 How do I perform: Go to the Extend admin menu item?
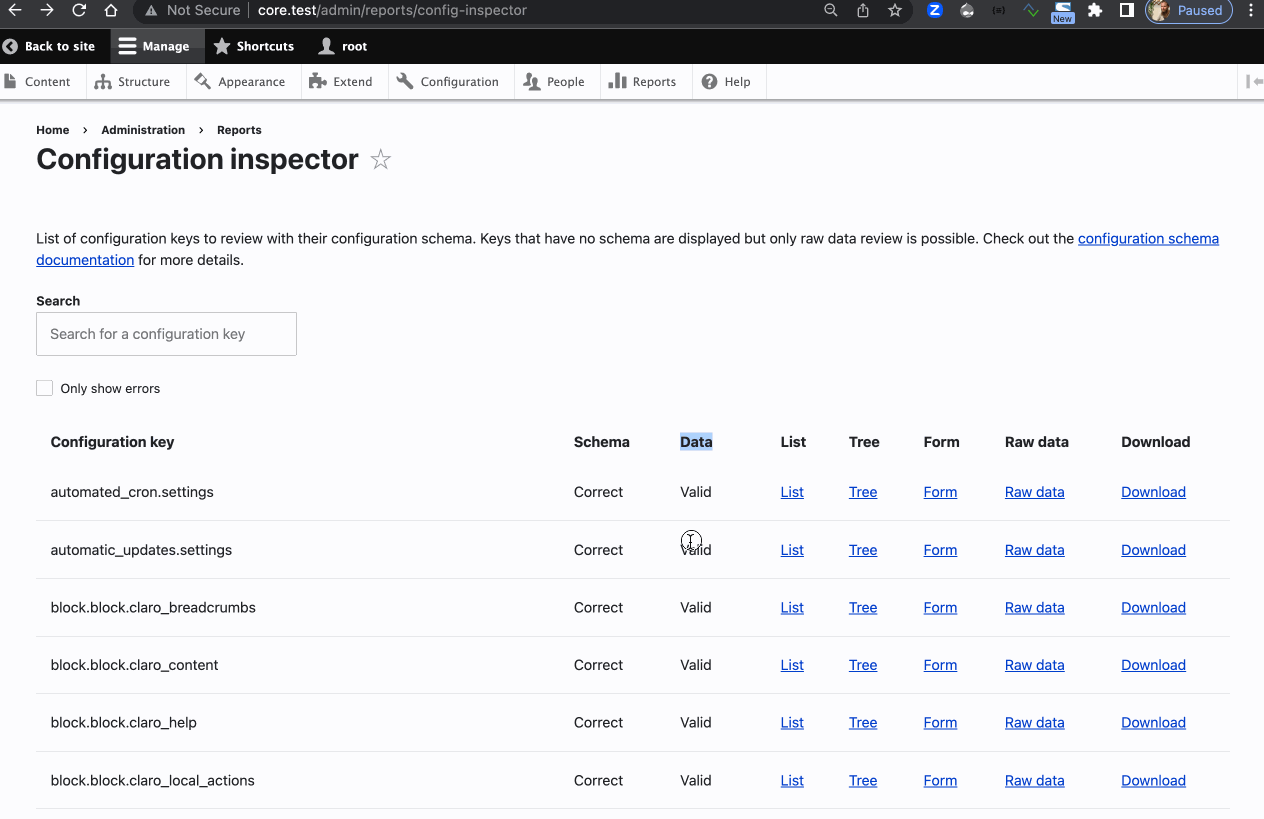[341, 82]
